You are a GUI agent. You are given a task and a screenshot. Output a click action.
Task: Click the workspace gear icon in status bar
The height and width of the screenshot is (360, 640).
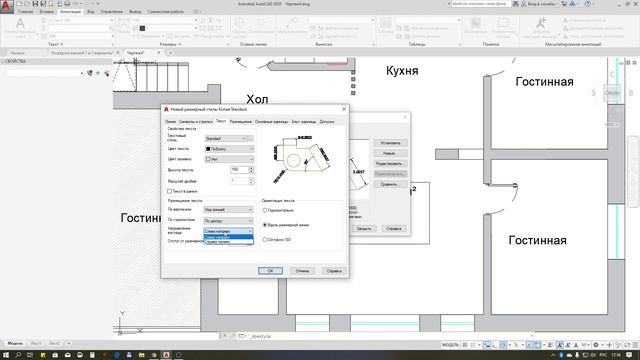pos(596,345)
